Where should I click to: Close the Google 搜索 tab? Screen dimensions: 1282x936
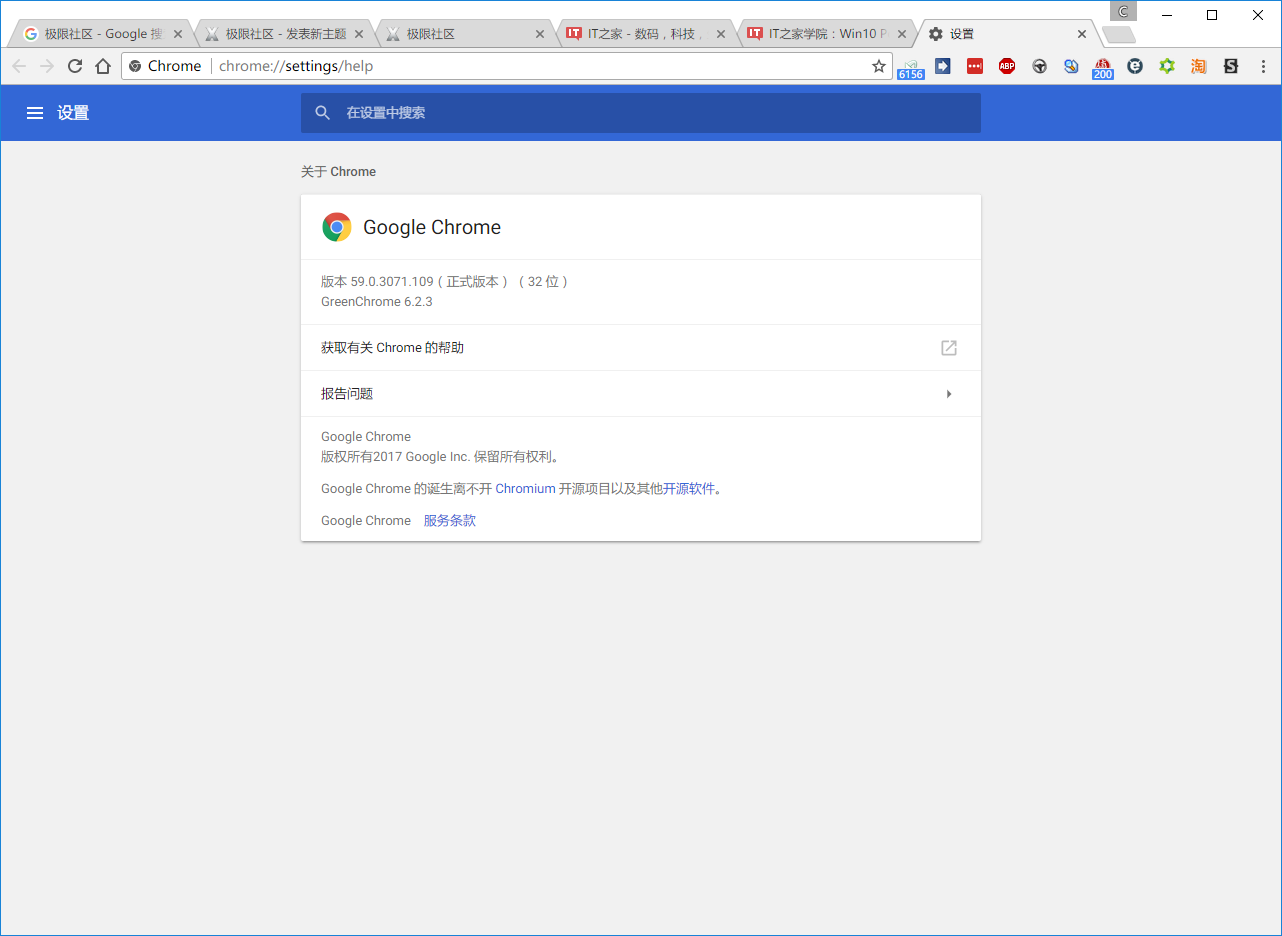tap(178, 34)
